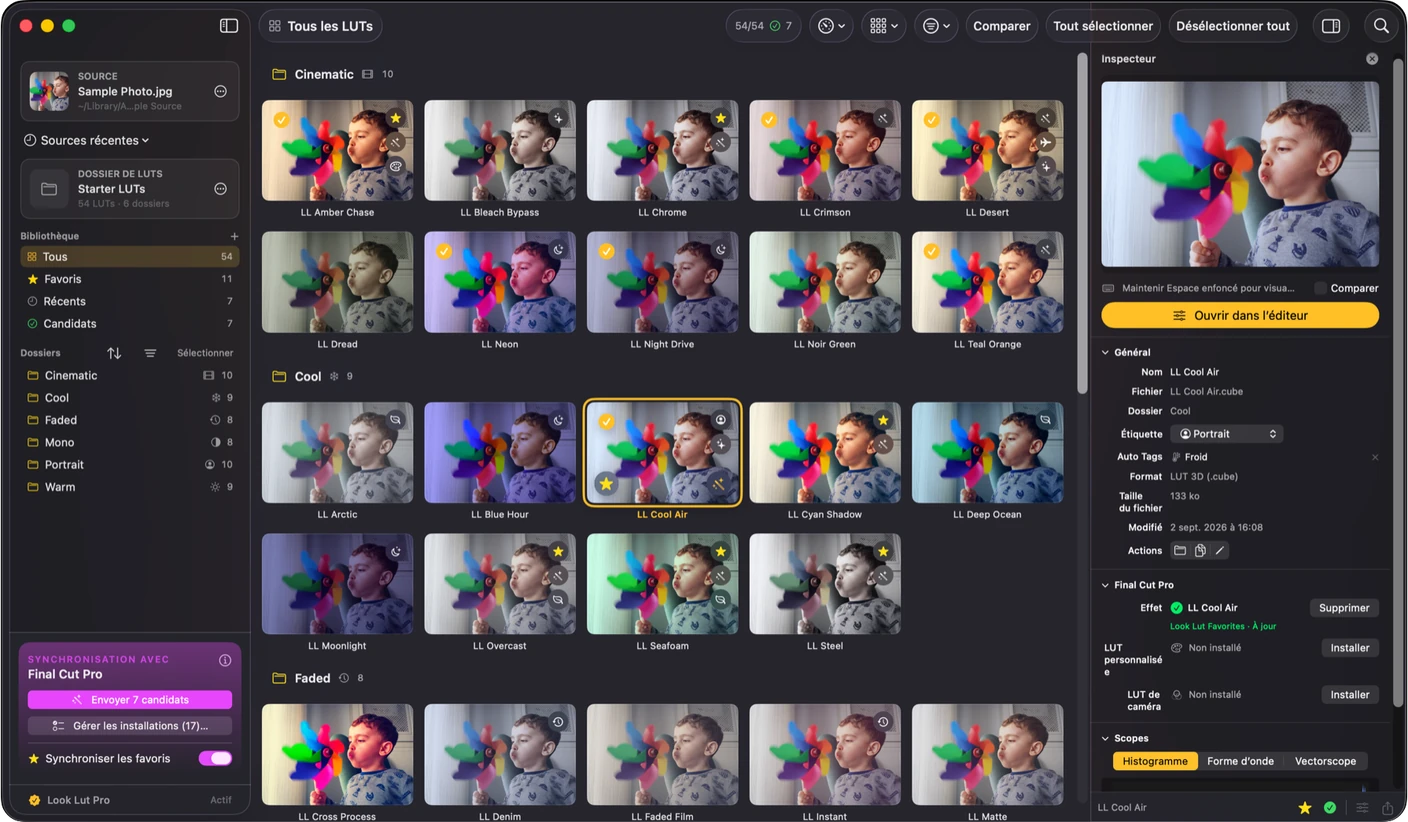Select the Histogramme scope tab
Image resolution: width=1408 pixels, height=822 pixels.
pos(1155,761)
